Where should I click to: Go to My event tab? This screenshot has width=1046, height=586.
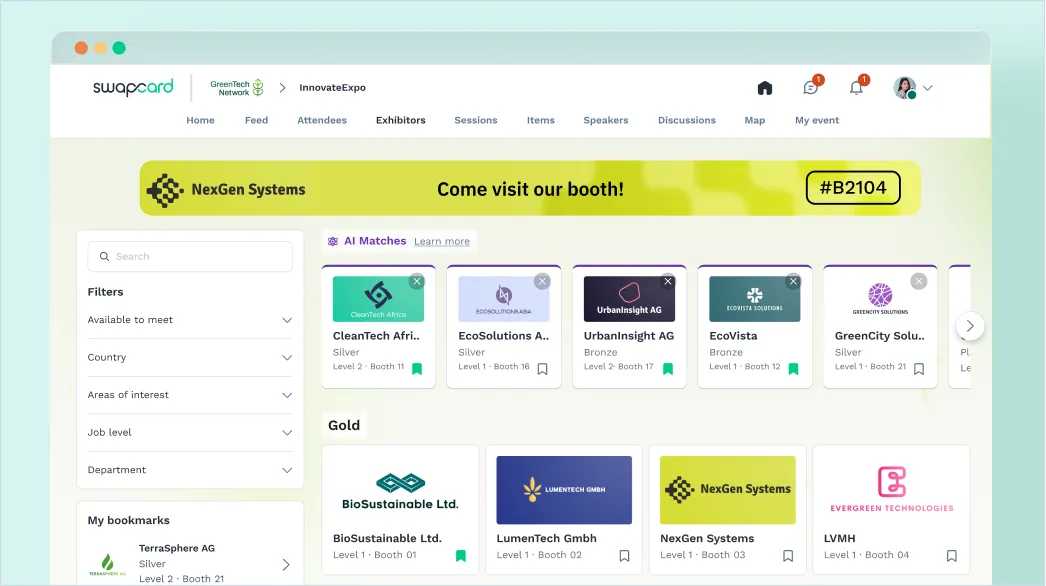click(817, 120)
